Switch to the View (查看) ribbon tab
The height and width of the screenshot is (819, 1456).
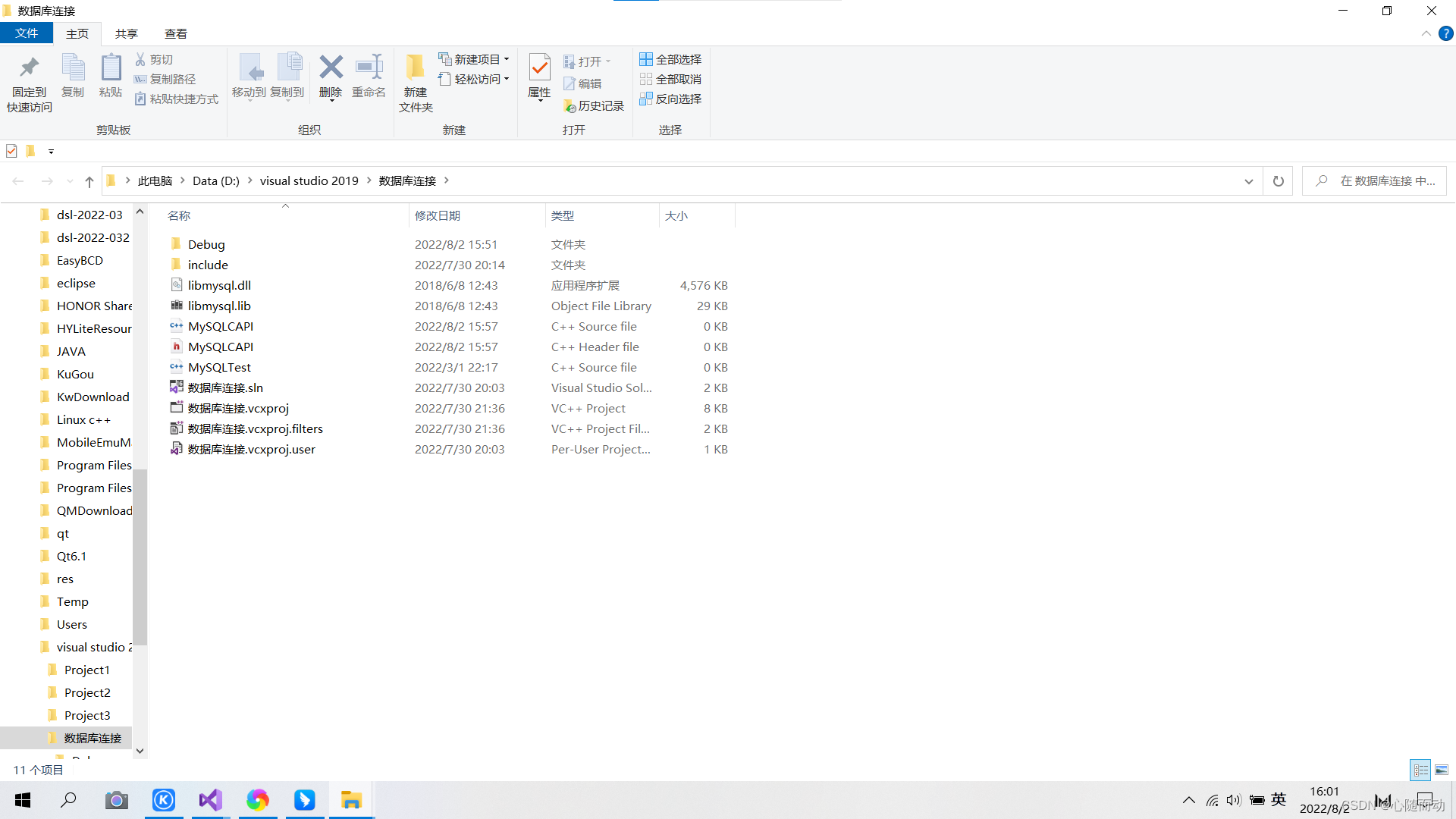click(175, 33)
